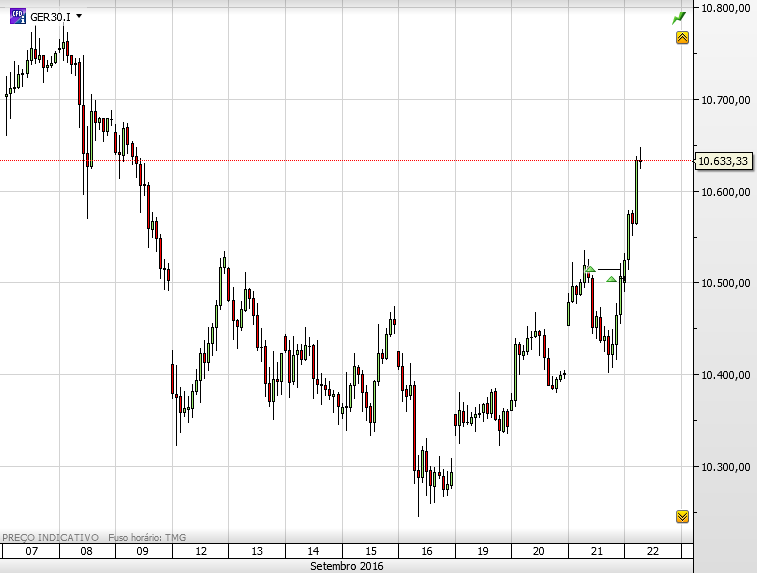The width and height of the screenshot is (757, 573).
Task: Click date 19 on the time axis
Action: click(483, 551)
